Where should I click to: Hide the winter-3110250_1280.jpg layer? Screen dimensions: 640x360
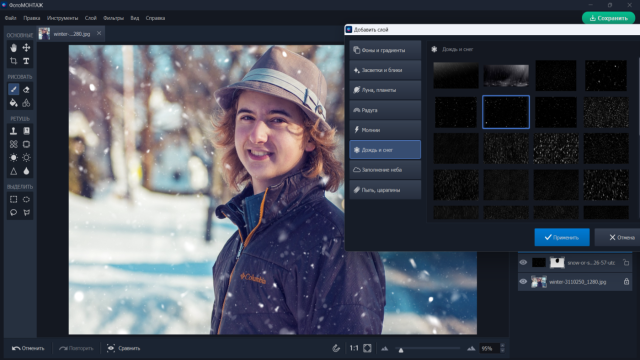(x=523, y=281)
